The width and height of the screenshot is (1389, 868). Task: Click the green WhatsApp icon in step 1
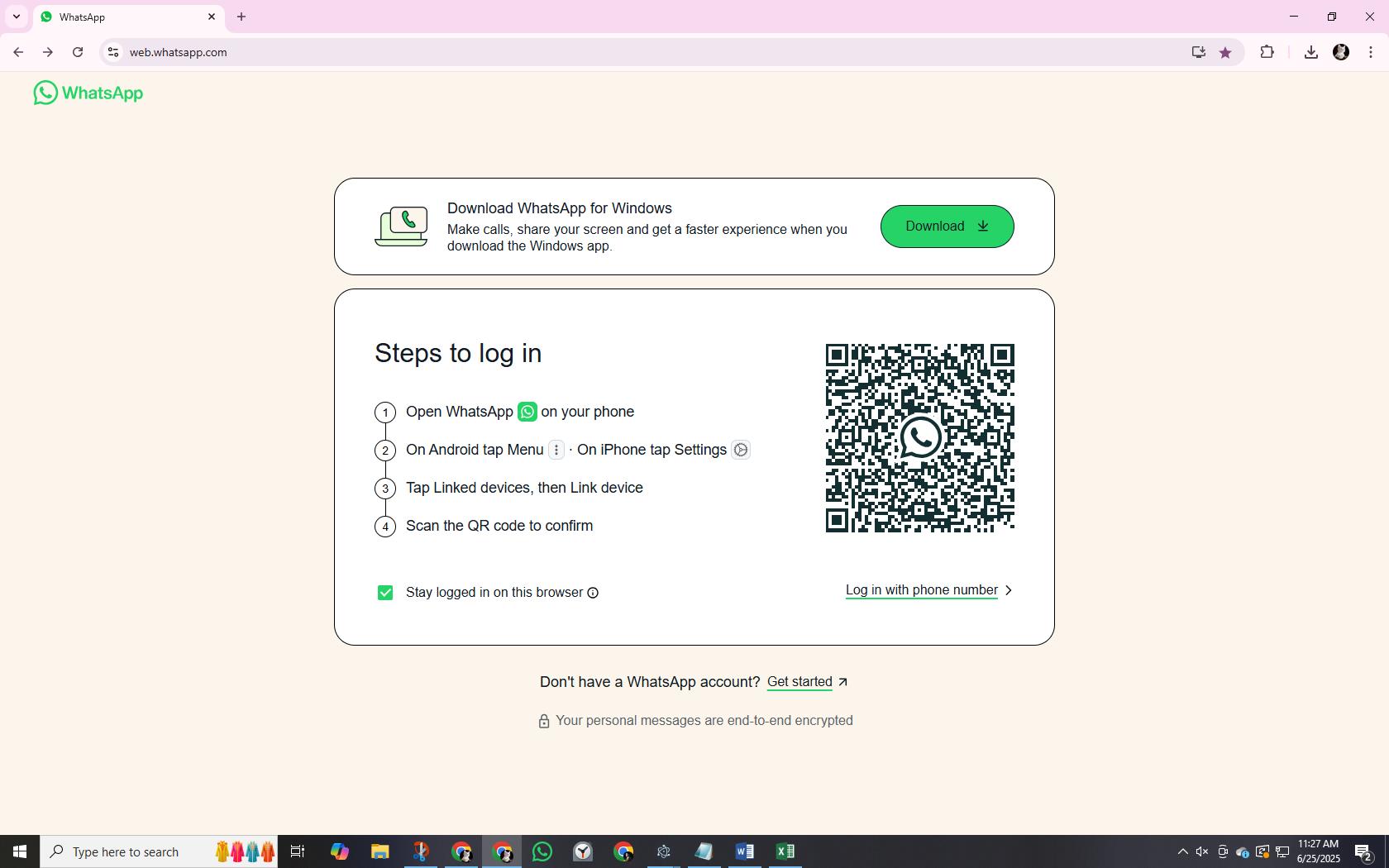[527, 412]
